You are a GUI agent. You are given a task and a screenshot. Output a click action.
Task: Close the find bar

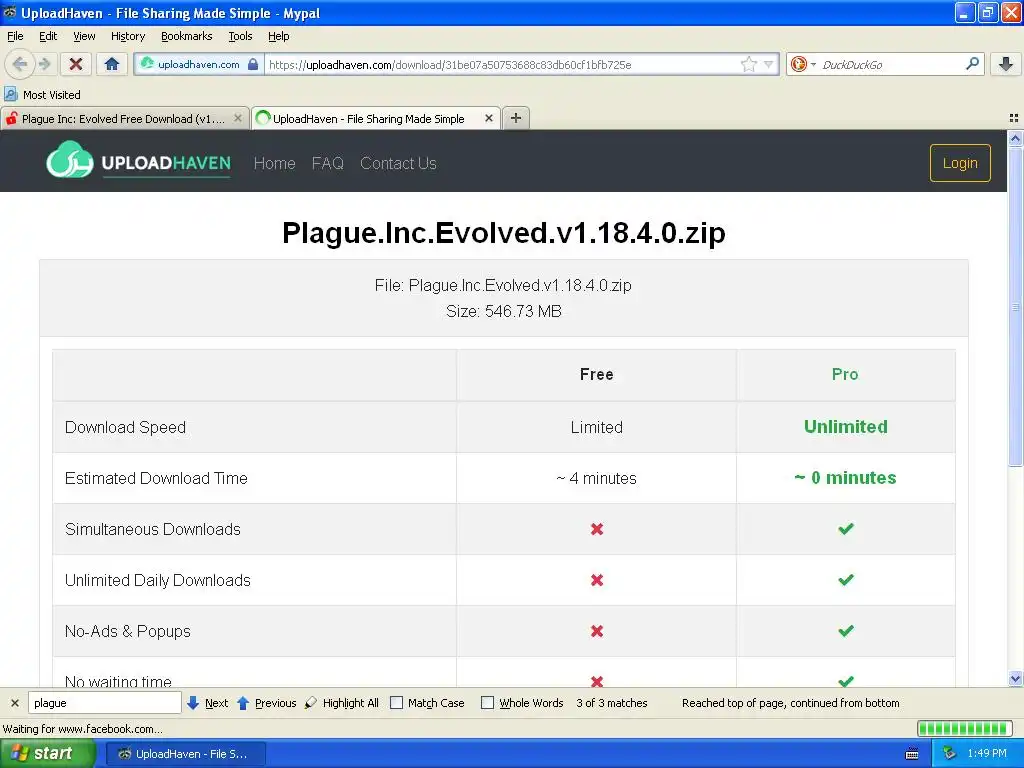pyautogui.click(x=14, y=703)
